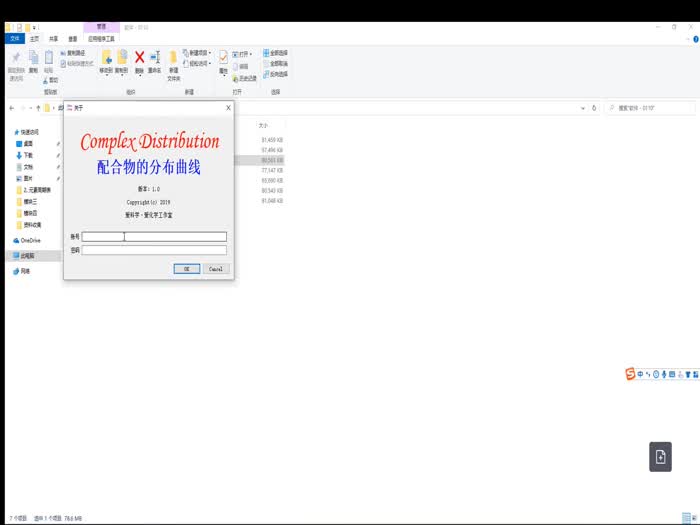Click the Sogou input method S icon

point(630,374)
